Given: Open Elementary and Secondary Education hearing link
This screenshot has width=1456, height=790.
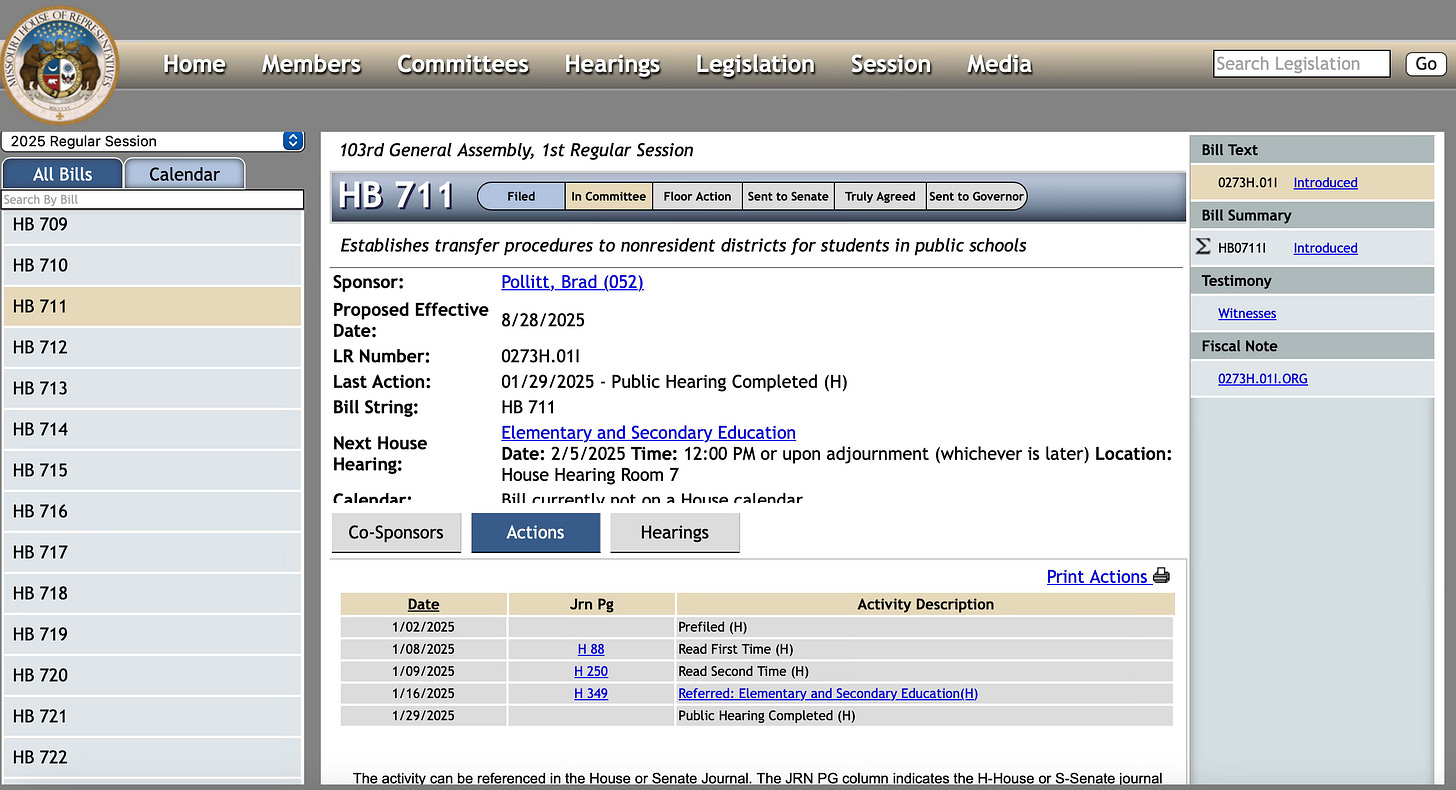Looking at the screenshot, I should coord(648,433).
